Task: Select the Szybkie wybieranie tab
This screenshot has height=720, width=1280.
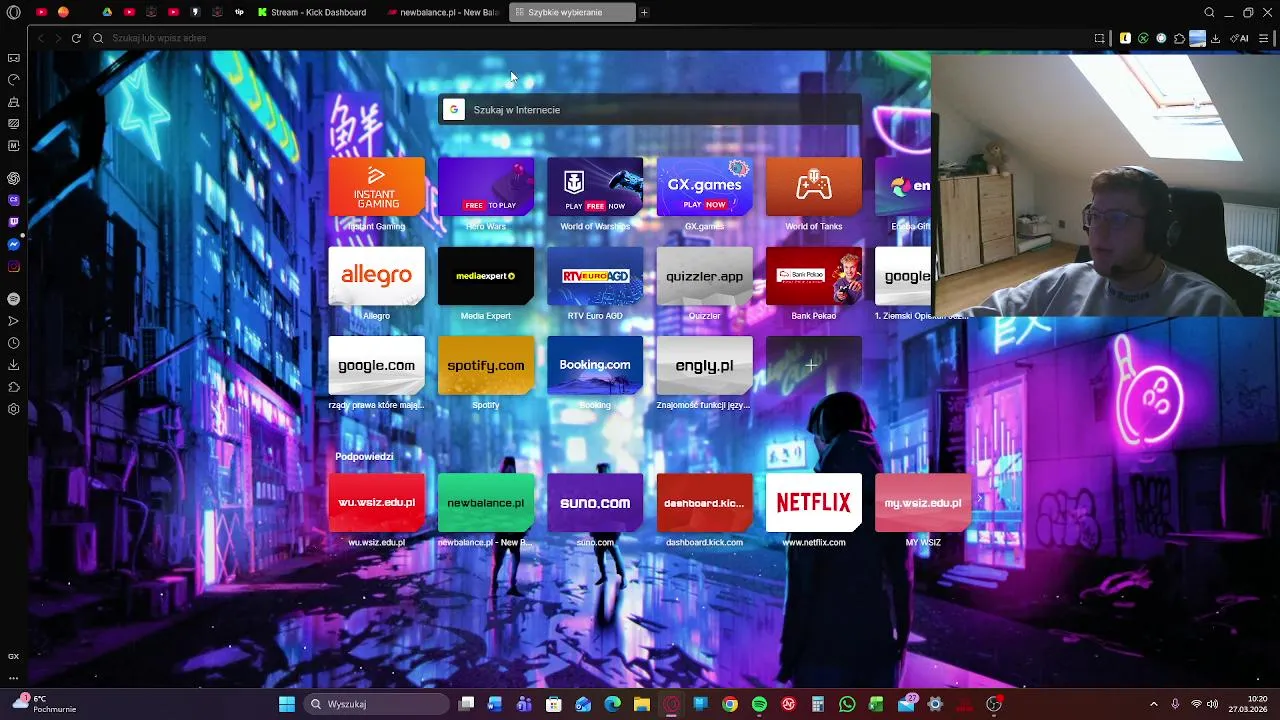Action: click(572, 12)
